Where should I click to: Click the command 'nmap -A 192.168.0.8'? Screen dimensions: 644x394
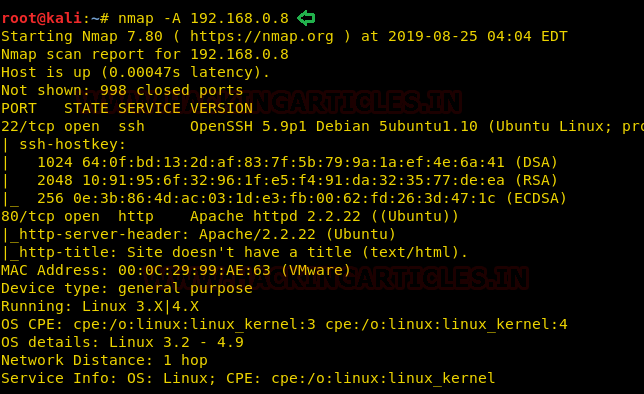tap(203, 18)
